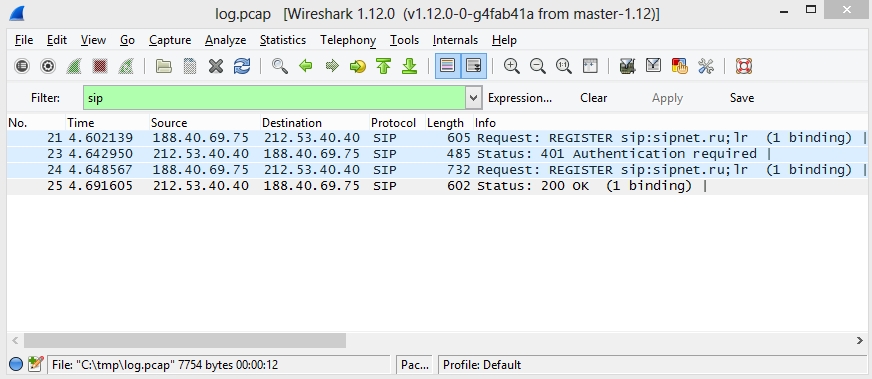Open the Statistics menu
Screen dimensions: 872x379
[x=283, y=40]
